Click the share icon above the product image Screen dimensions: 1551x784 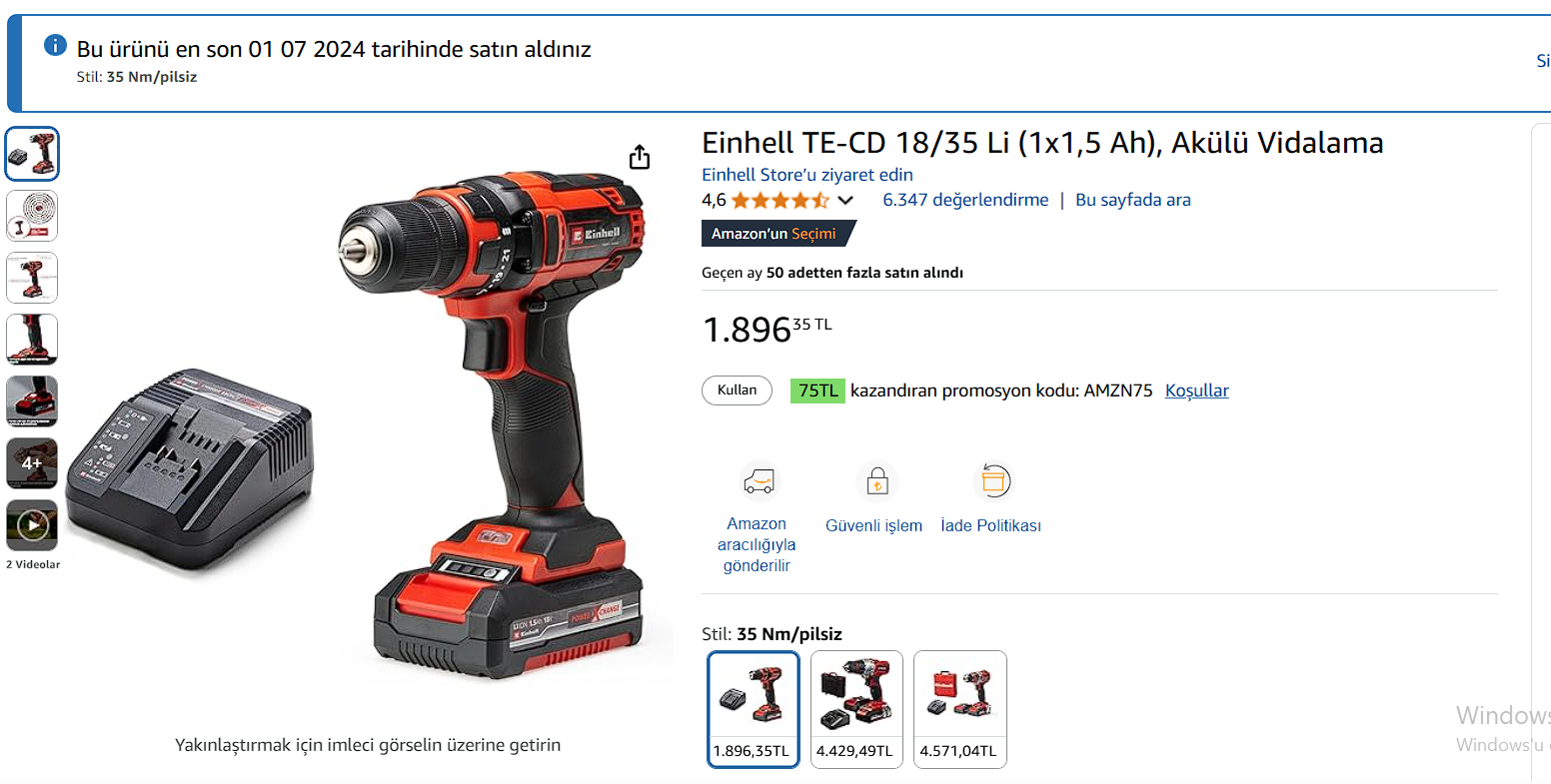[640, 157]
